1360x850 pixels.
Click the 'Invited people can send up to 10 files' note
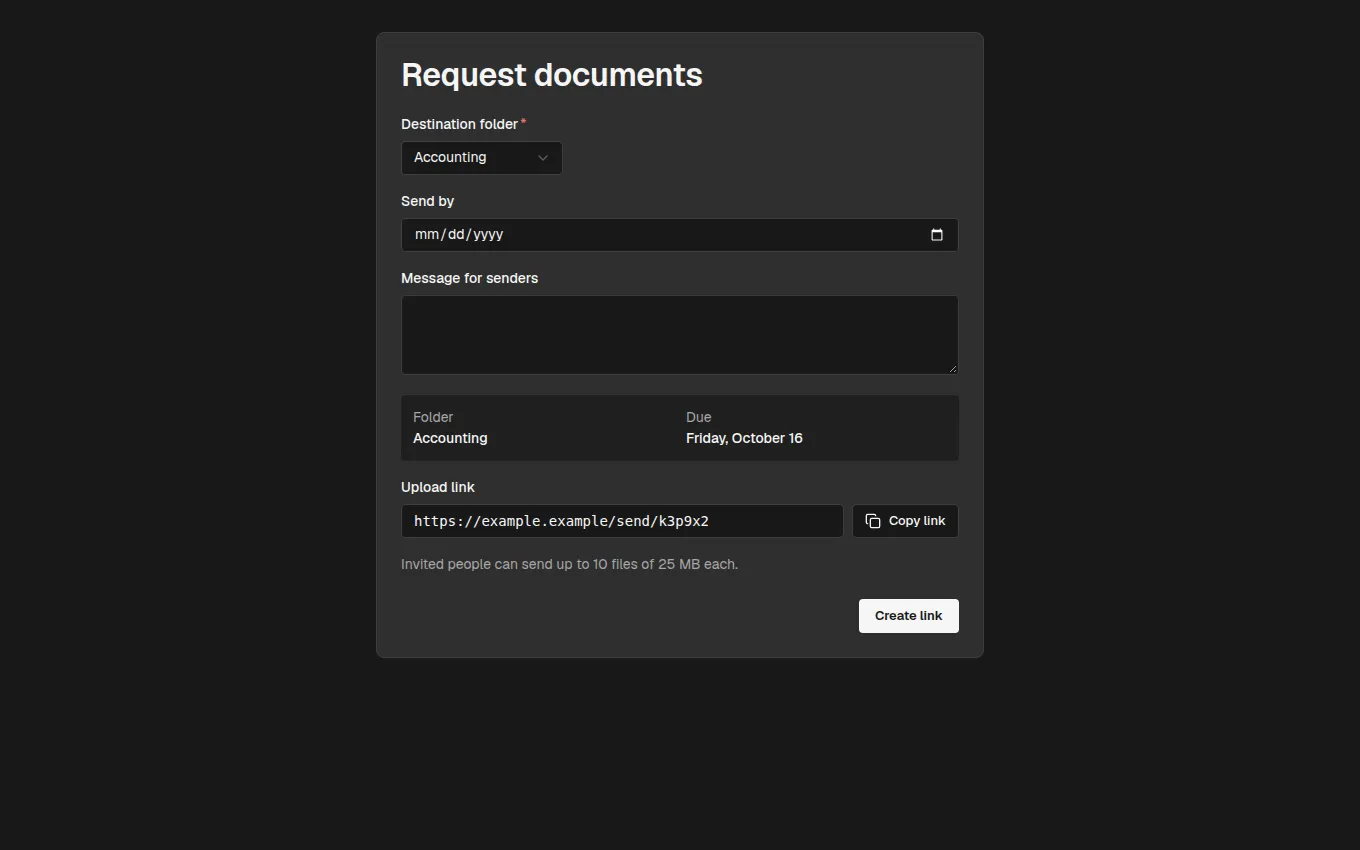point(569,564)
